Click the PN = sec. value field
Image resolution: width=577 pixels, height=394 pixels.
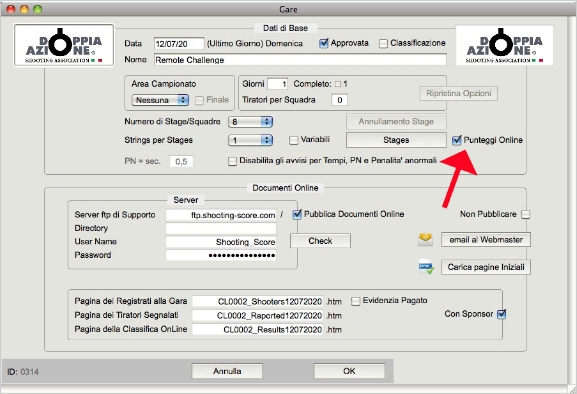coord(181,161)
